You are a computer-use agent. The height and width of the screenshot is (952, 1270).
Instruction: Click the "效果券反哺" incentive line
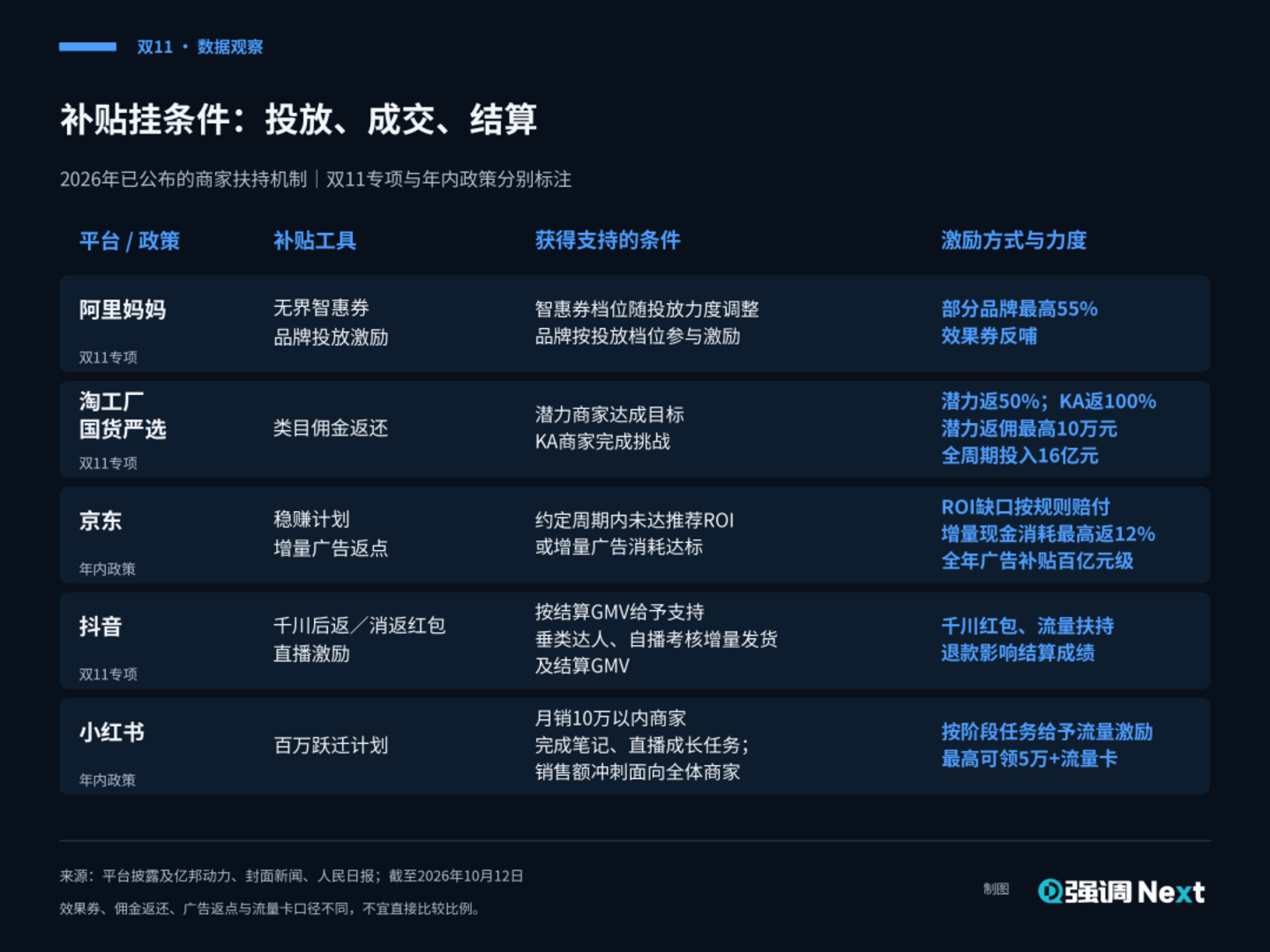coord(990,336)
